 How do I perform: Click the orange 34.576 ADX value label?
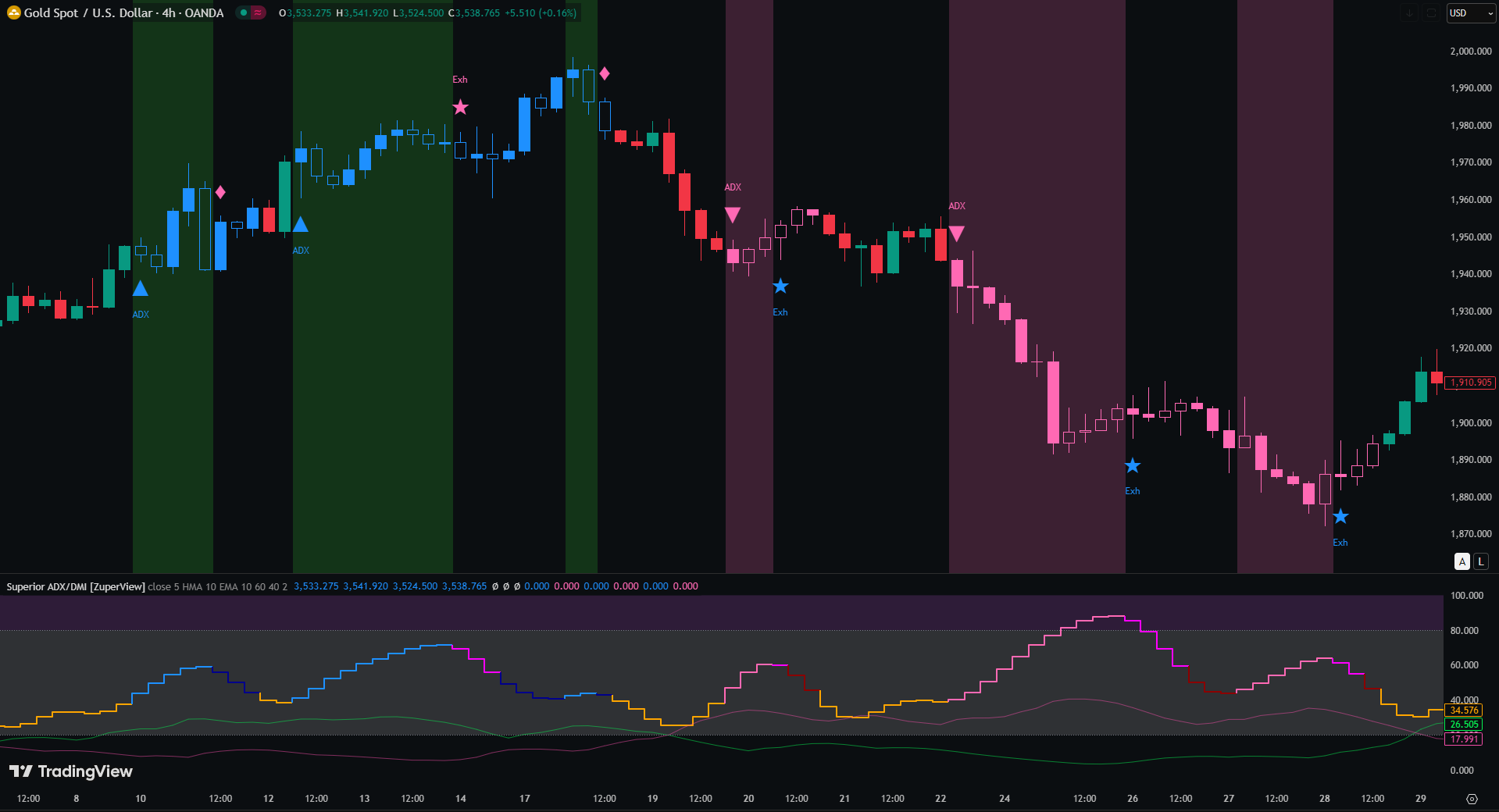tap(1464, 710)
